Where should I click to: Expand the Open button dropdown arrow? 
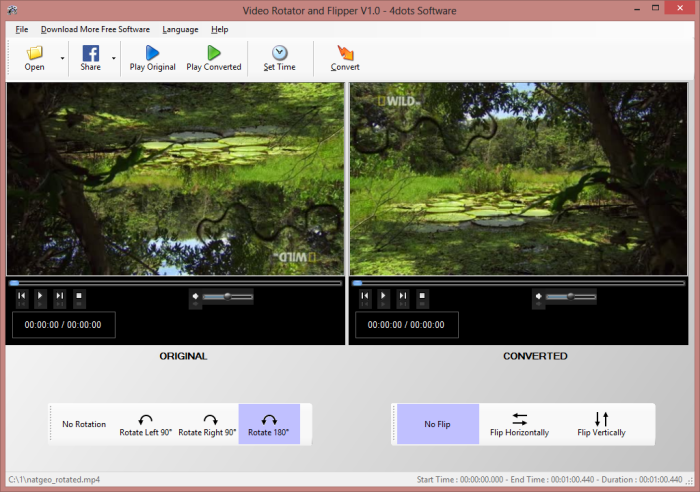coord(62,58)
